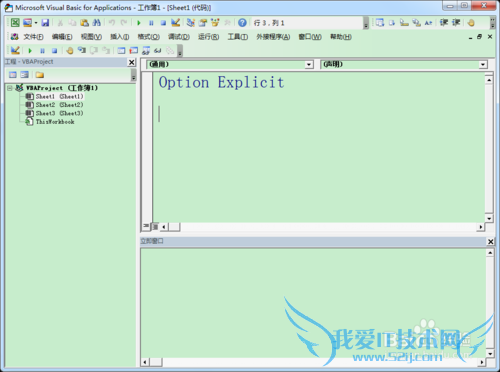This screenshot has width=500, height=372.
Task: Click Break (pause) on the standard toolbar
Action: pos(151,23)
